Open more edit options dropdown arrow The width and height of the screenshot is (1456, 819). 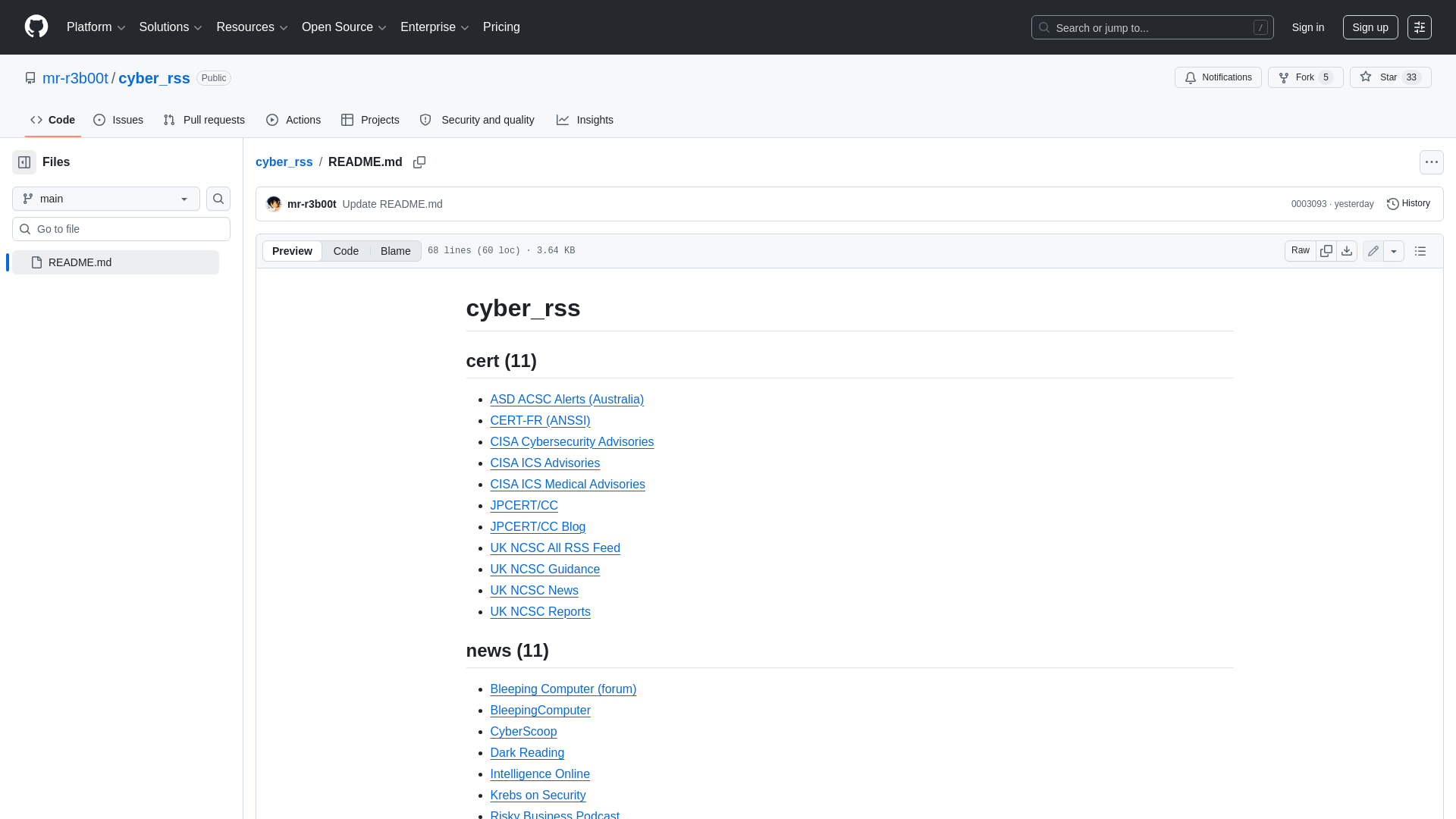[x=1393, y=251]
